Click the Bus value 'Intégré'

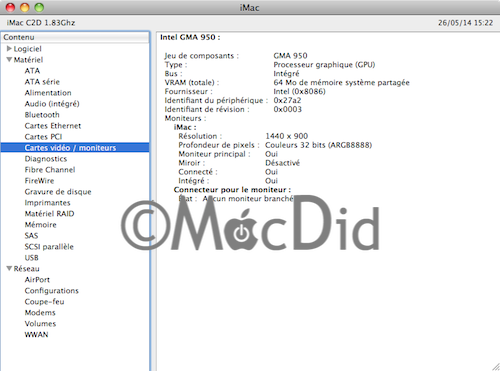click(x=286, y=74)
